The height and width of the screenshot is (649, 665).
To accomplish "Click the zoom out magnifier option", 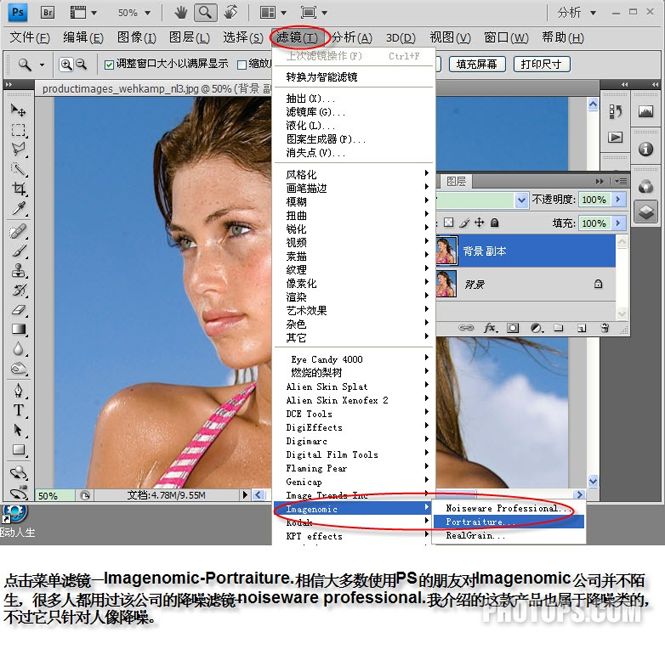I will [x=81, y=64].
